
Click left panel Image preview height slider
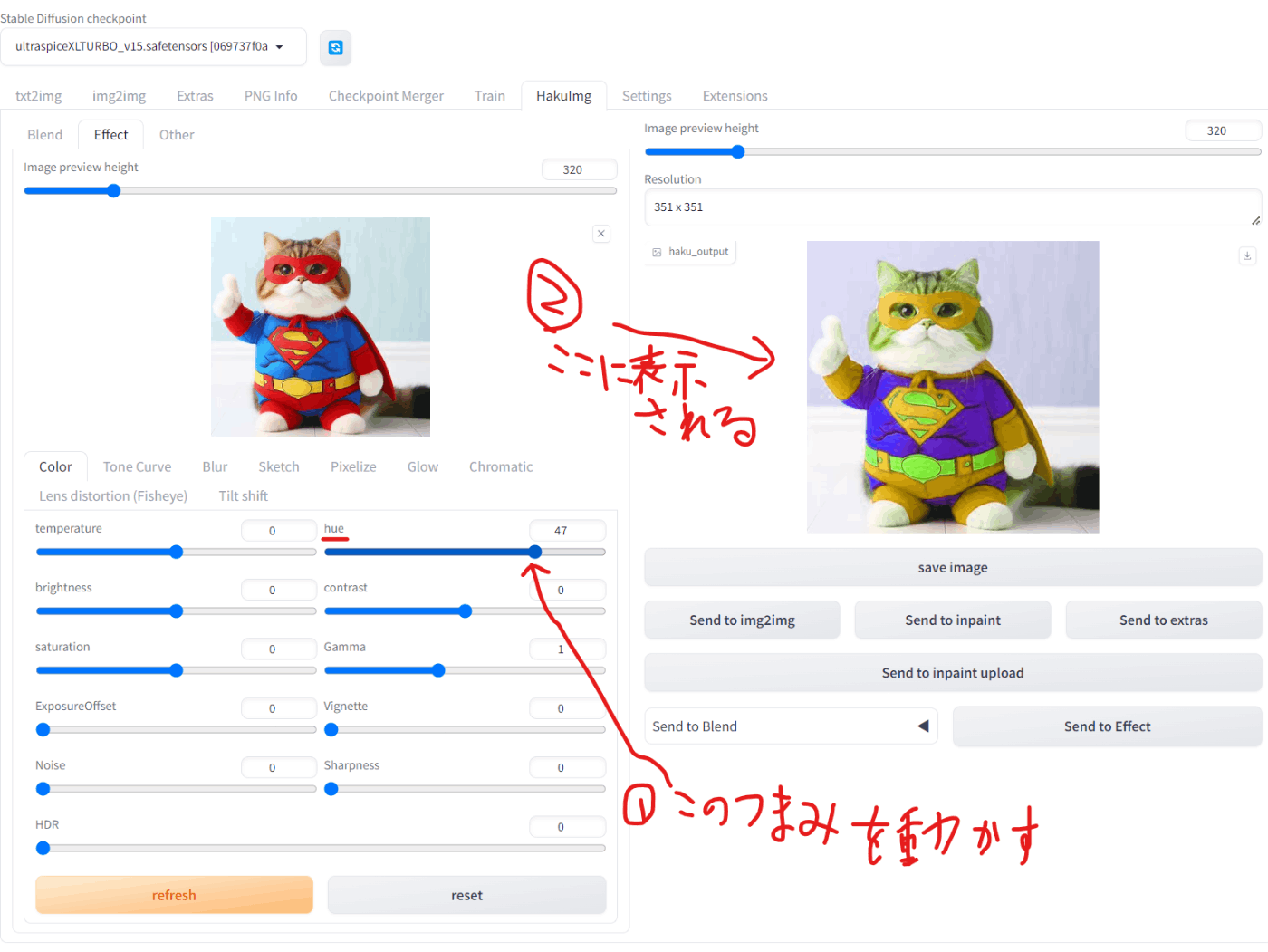(x=321, y=191)
